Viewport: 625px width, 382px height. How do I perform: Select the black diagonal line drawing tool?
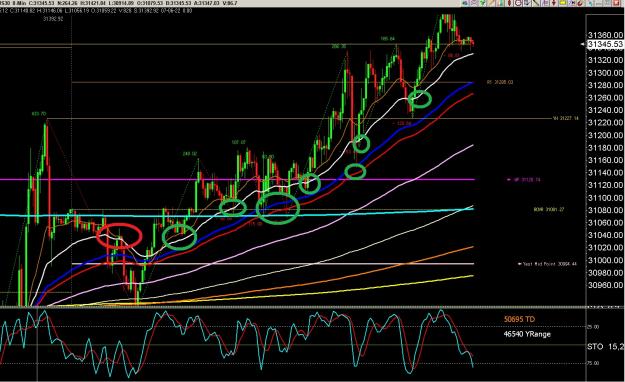[536, 3]
